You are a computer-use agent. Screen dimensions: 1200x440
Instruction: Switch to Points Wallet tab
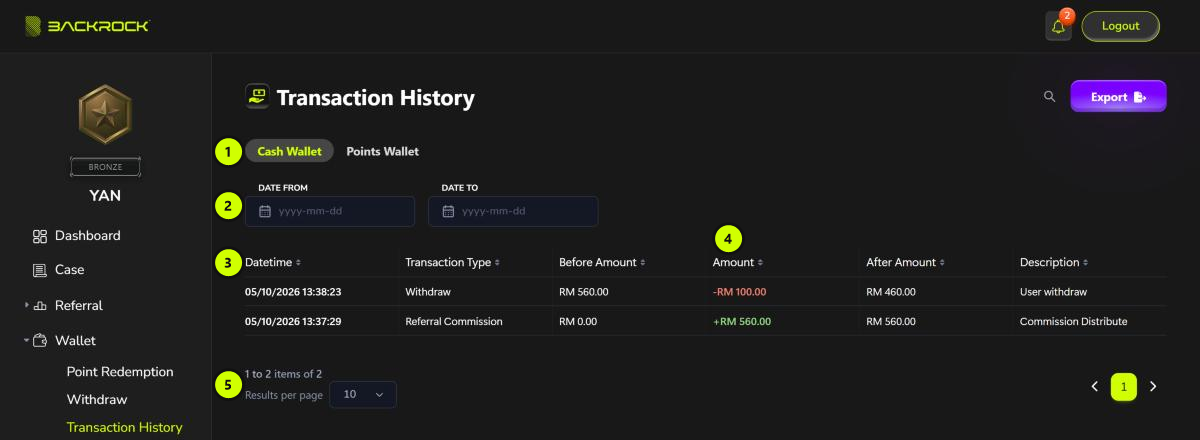pos(383,151)
